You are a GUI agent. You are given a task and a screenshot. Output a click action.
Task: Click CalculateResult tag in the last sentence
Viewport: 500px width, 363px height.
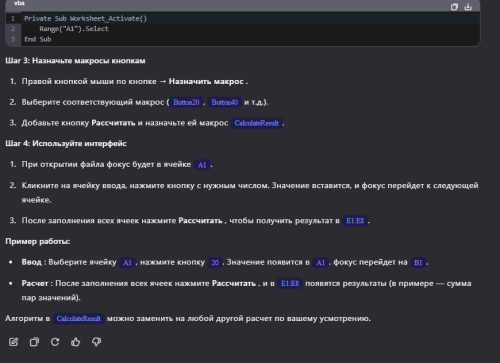79,319
